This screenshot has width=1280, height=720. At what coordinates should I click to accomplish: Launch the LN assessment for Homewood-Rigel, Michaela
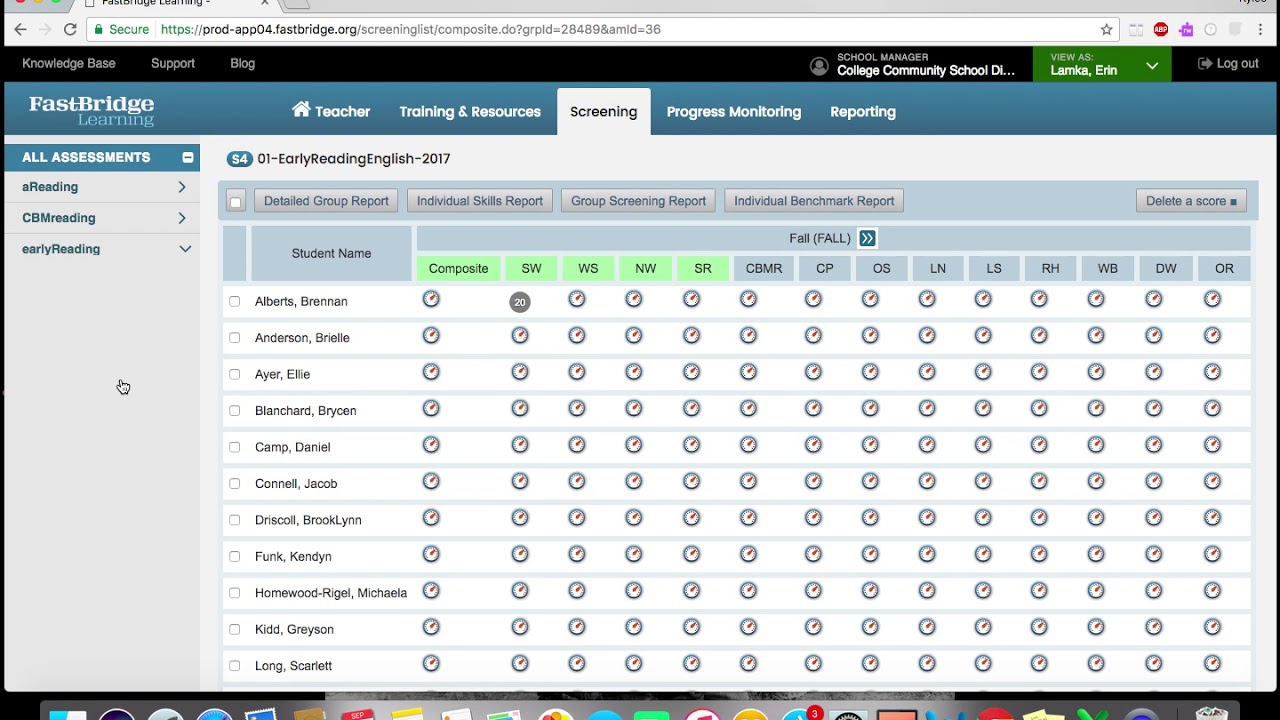928,591
